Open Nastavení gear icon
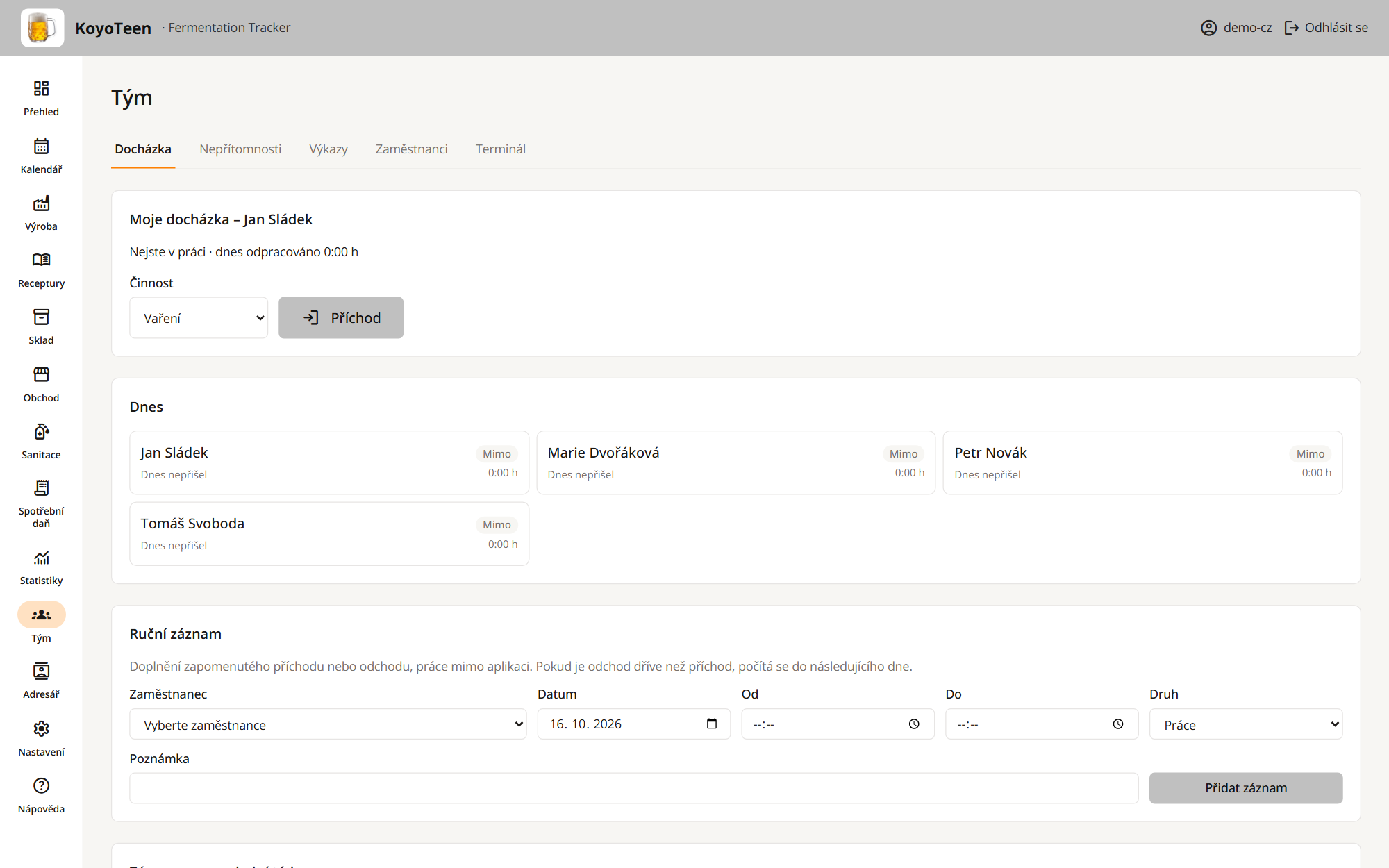 point(41,728)
